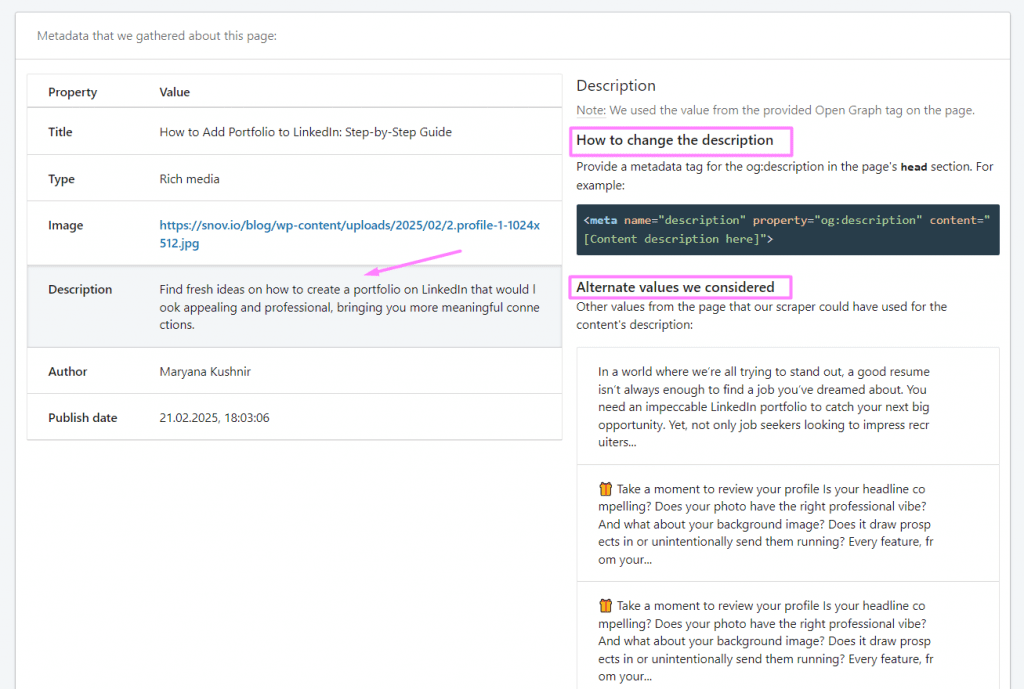Screen dimensions: 1024x689
Task: Click the coat emoji in second alternate value box
Action: (x=604, y=490)
